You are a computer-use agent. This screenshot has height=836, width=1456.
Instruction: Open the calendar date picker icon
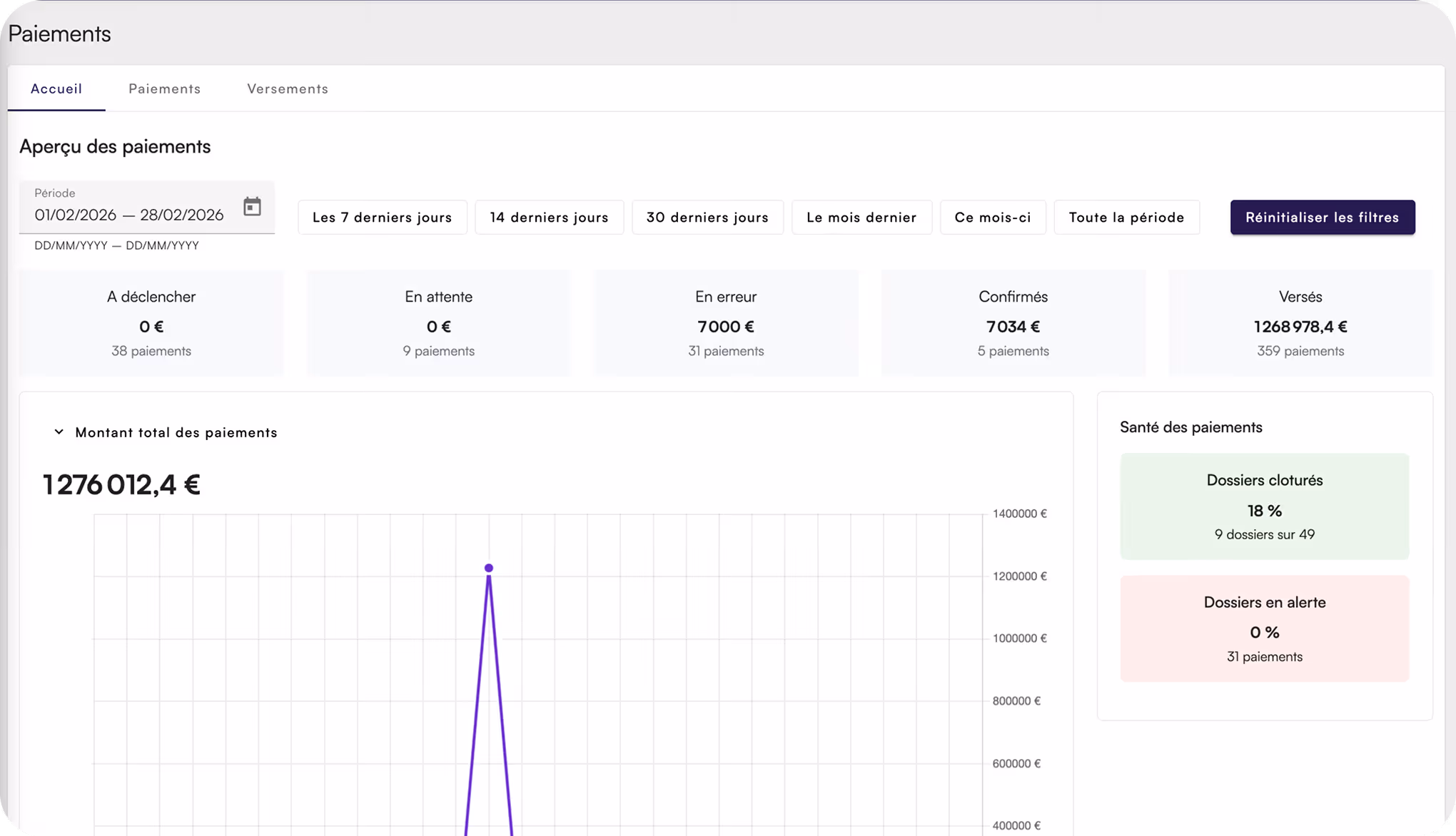click(x=252, y=207)
